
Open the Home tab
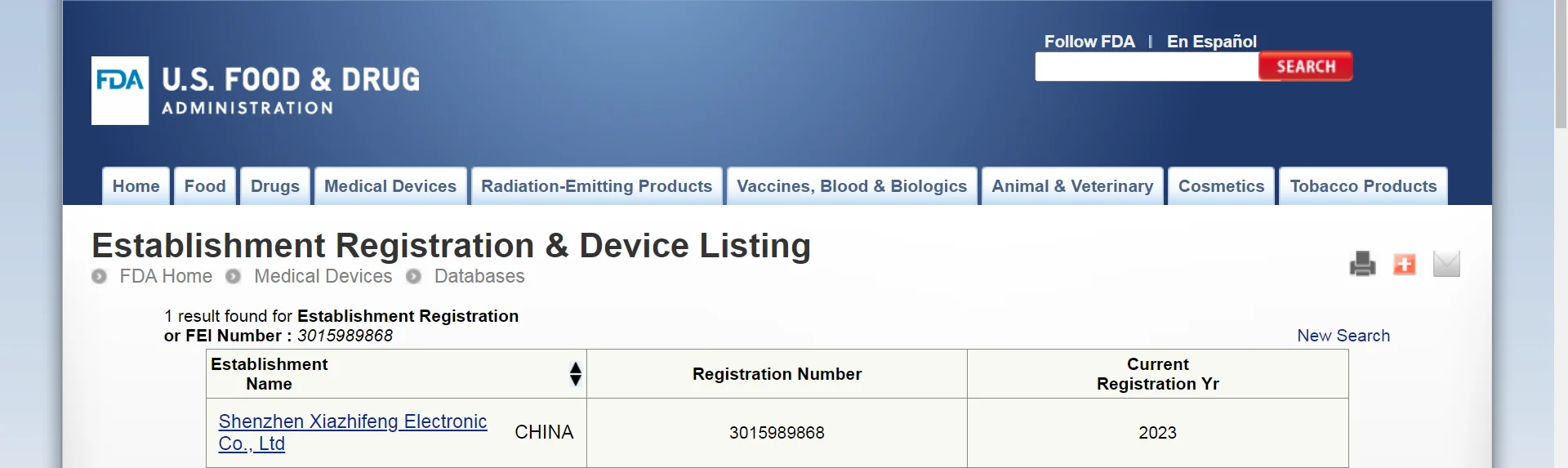136,186
